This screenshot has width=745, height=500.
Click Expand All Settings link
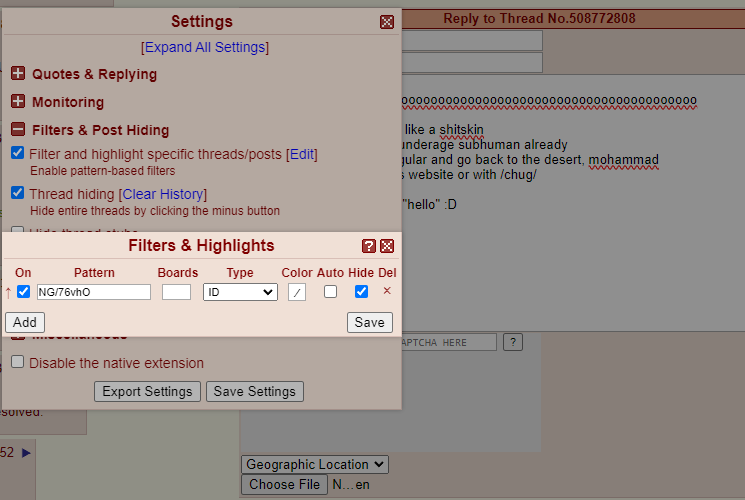[205, 47]
